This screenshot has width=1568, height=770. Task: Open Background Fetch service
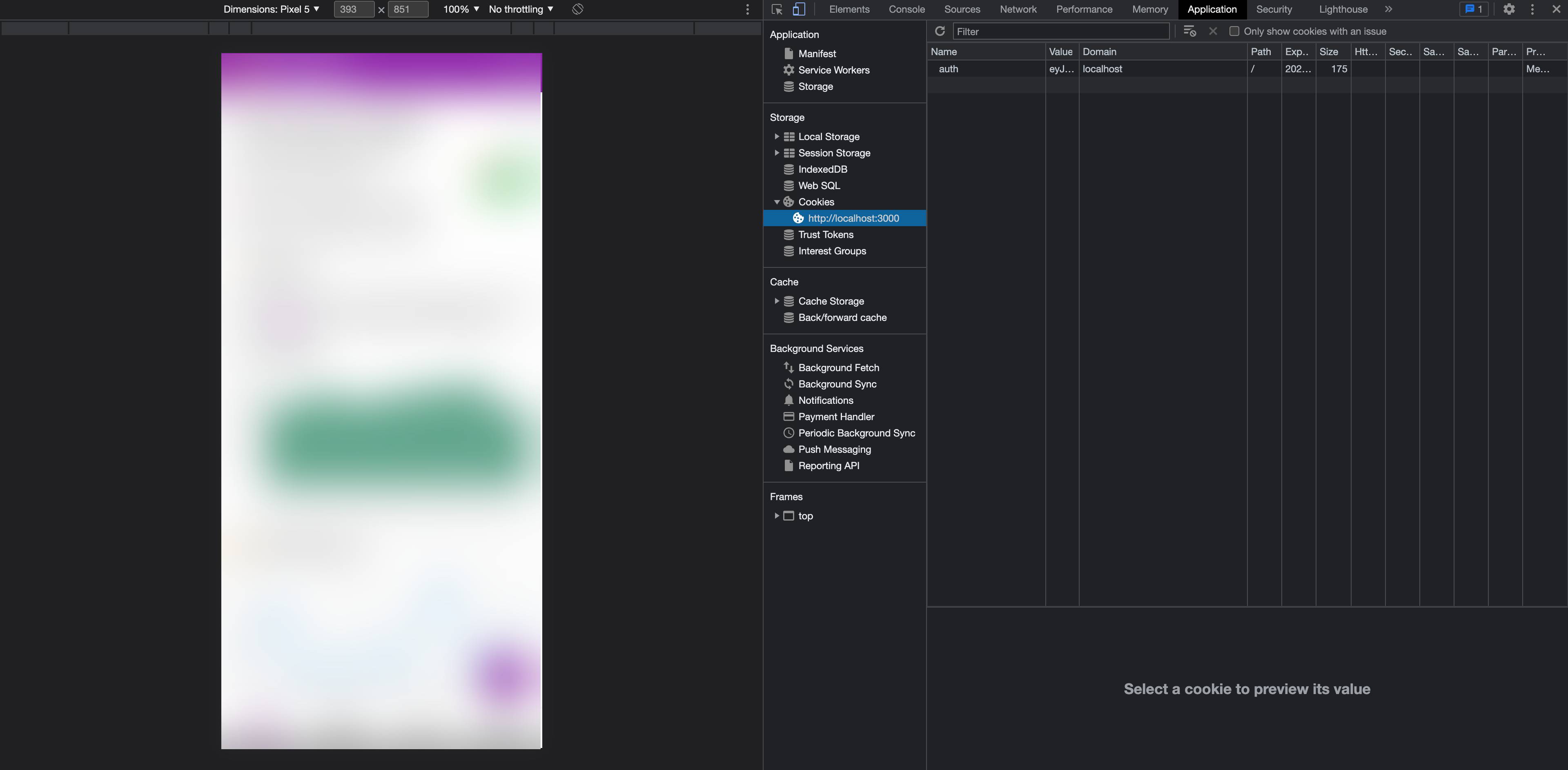tap(838, 367)
